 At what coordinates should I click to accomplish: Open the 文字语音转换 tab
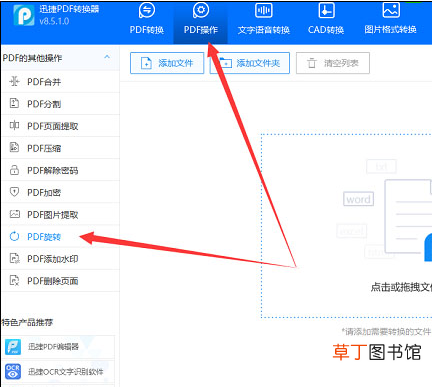pyautogui.click(x=264, y=22)
